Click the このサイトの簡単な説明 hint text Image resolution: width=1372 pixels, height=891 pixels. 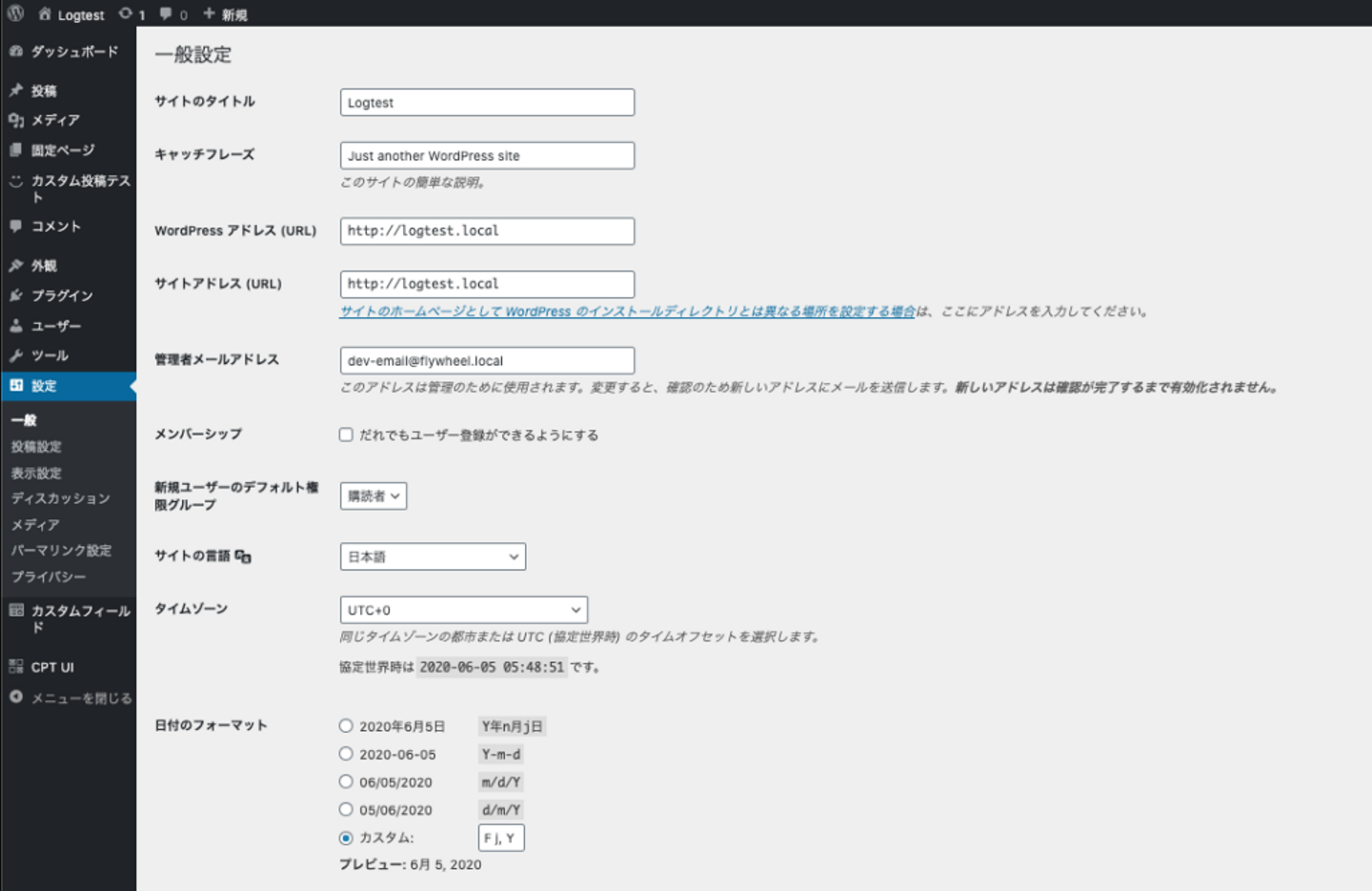(414, 182)
